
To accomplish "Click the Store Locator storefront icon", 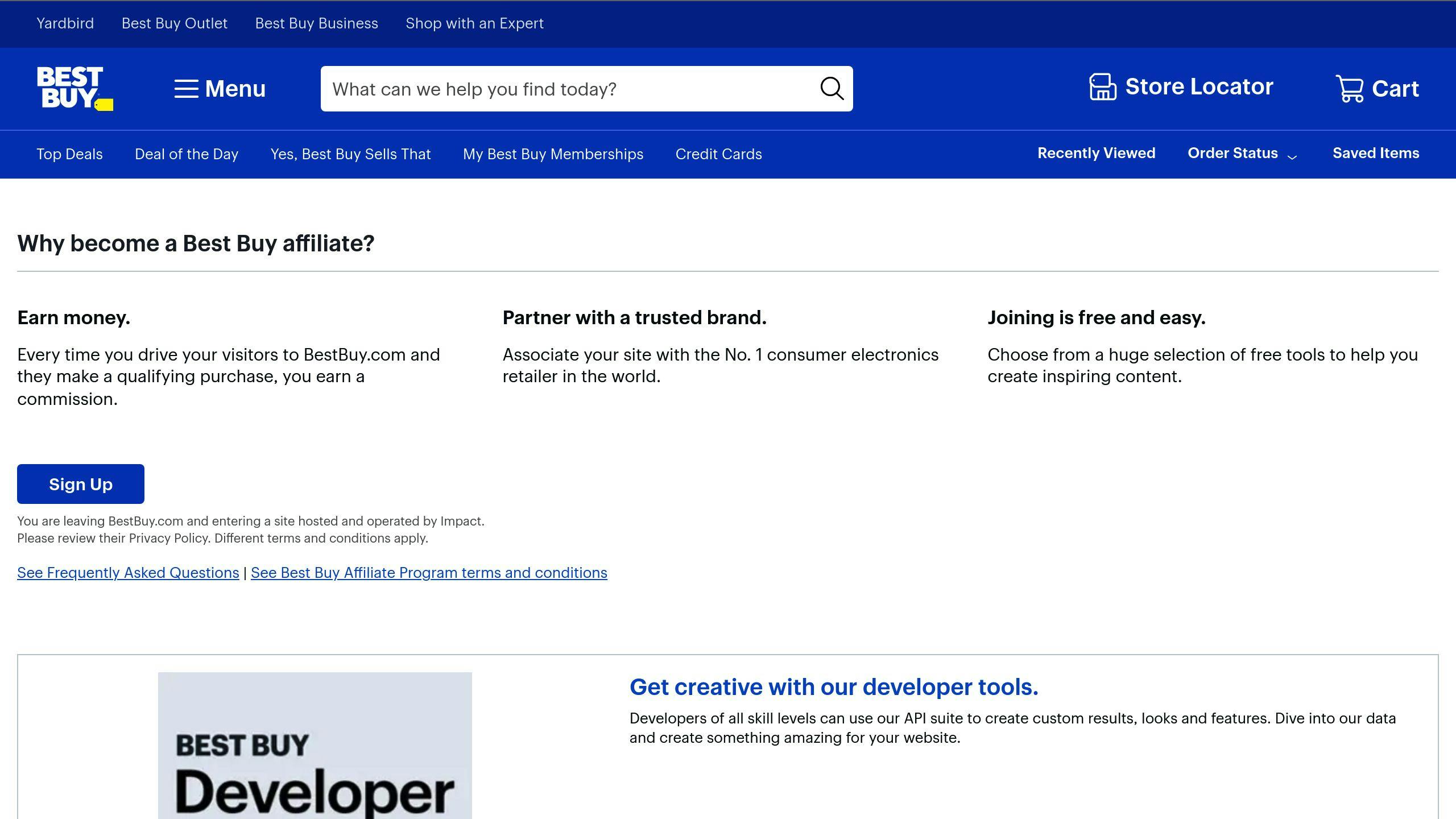I will pos(1102,87).
